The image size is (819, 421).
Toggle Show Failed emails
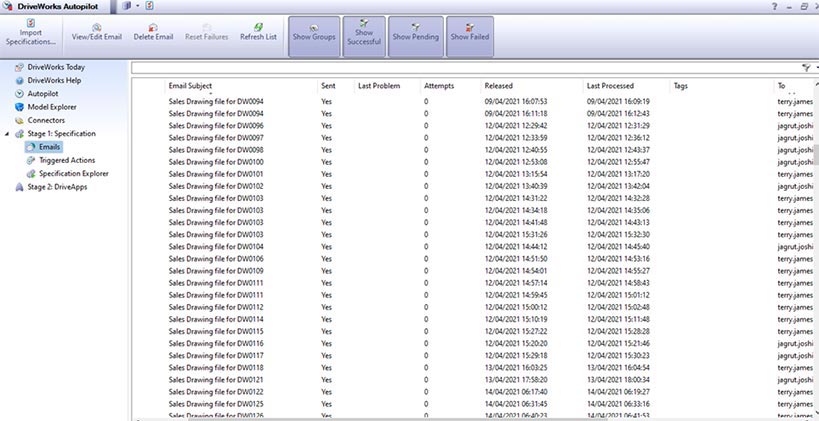coord(470,36)
